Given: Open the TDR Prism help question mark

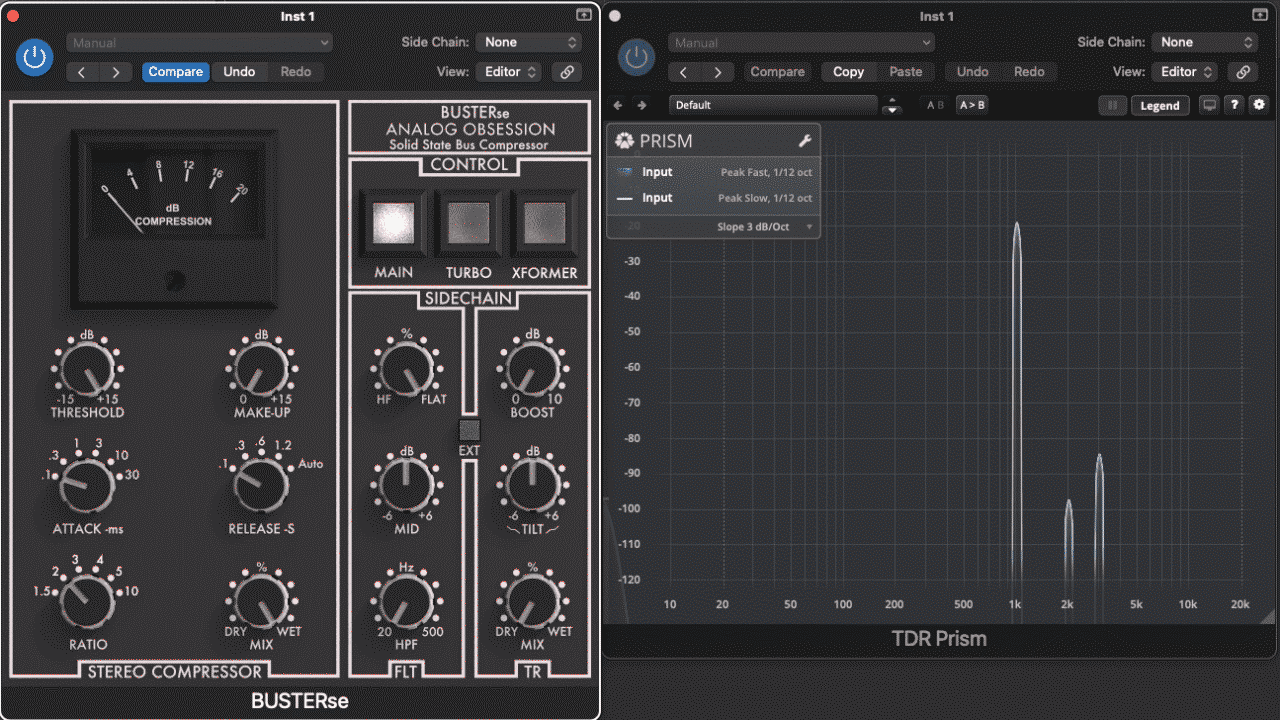Looking at the screenshot, I should pyautogui.click(x=1235, y=105).
